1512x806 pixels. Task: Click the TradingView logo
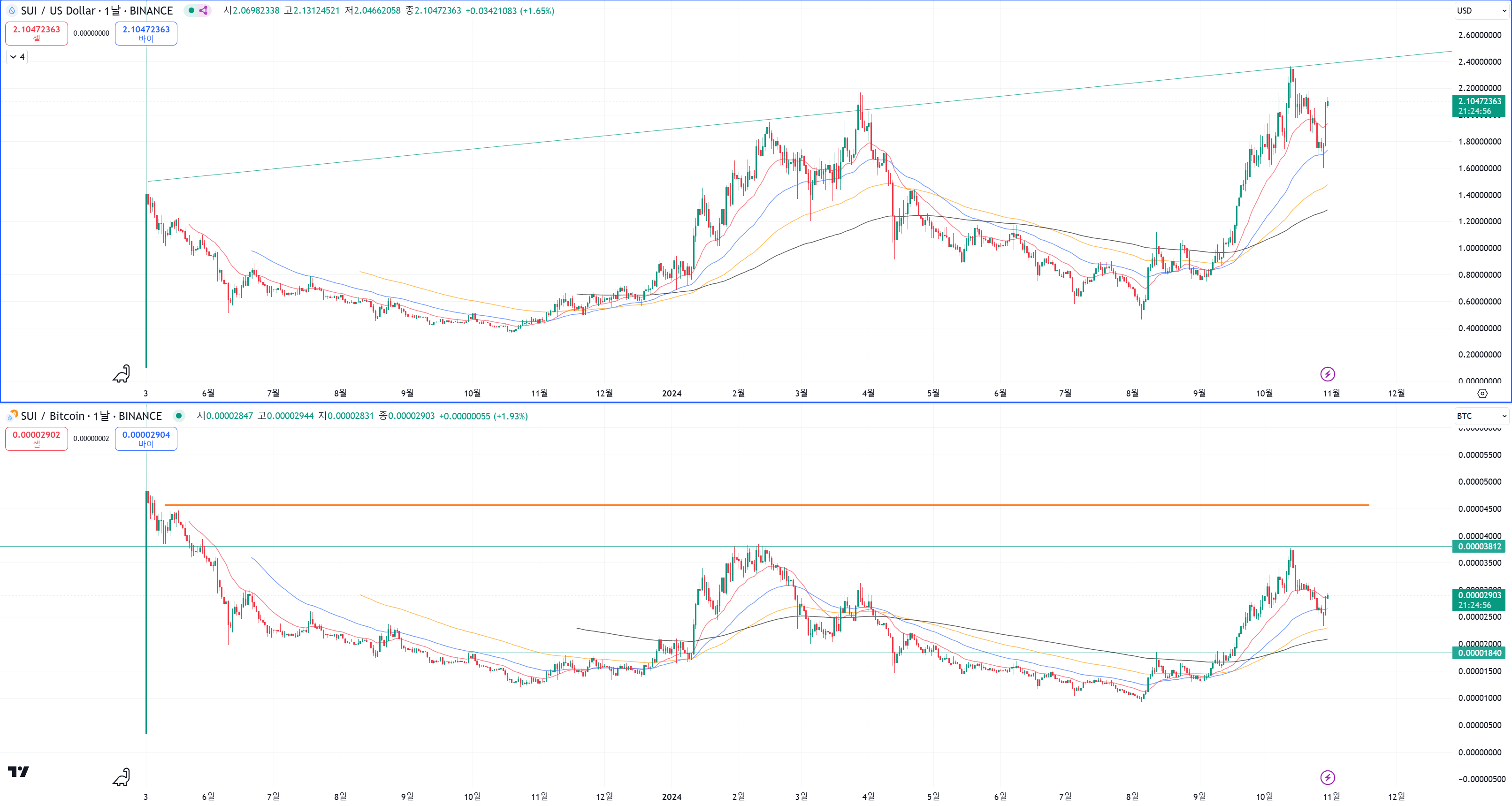point(18,771)
